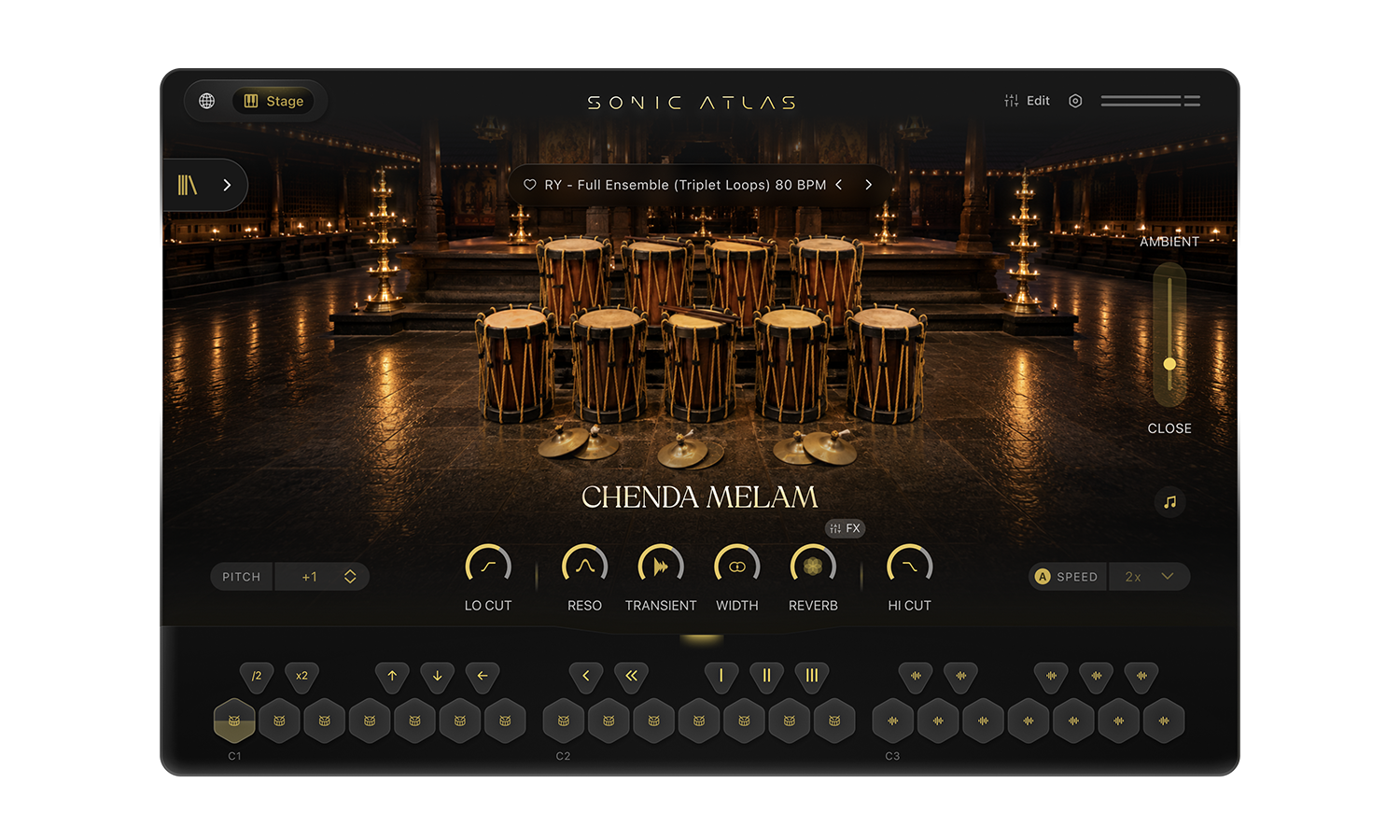Click the PITCH label button
Image resolution: width=1400 pixels, height=840 pixels.
click(242, 577)
